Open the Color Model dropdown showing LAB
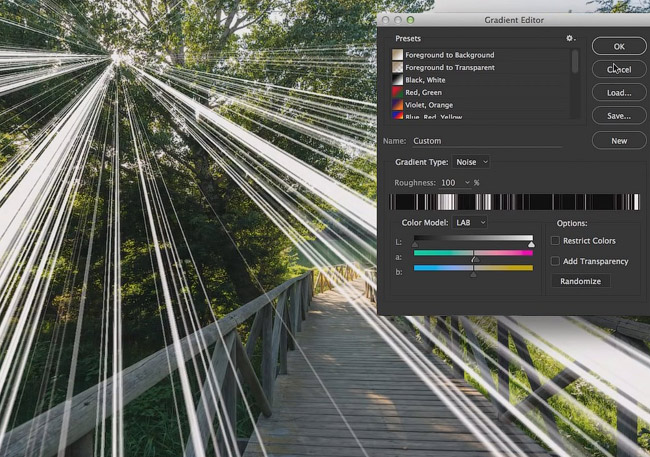The width and height of the screenshot is (650, 457). click(x=470, y=223)
